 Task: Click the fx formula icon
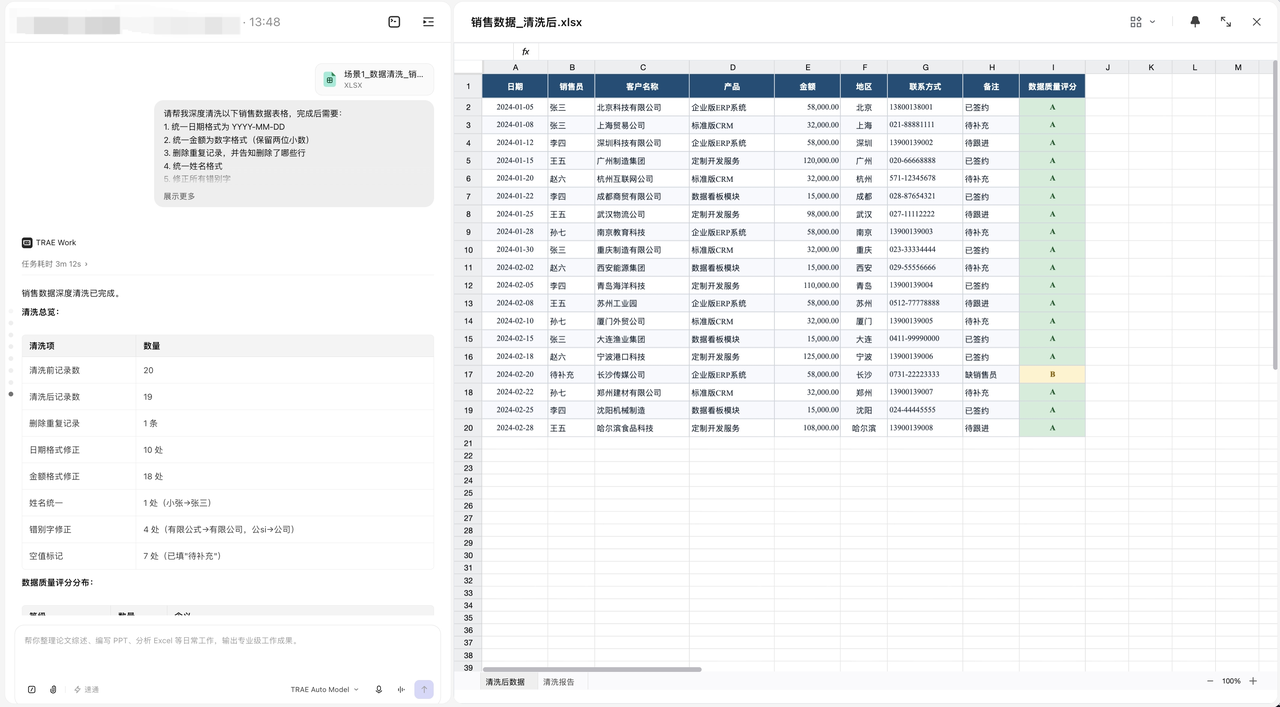click(526, 52)
